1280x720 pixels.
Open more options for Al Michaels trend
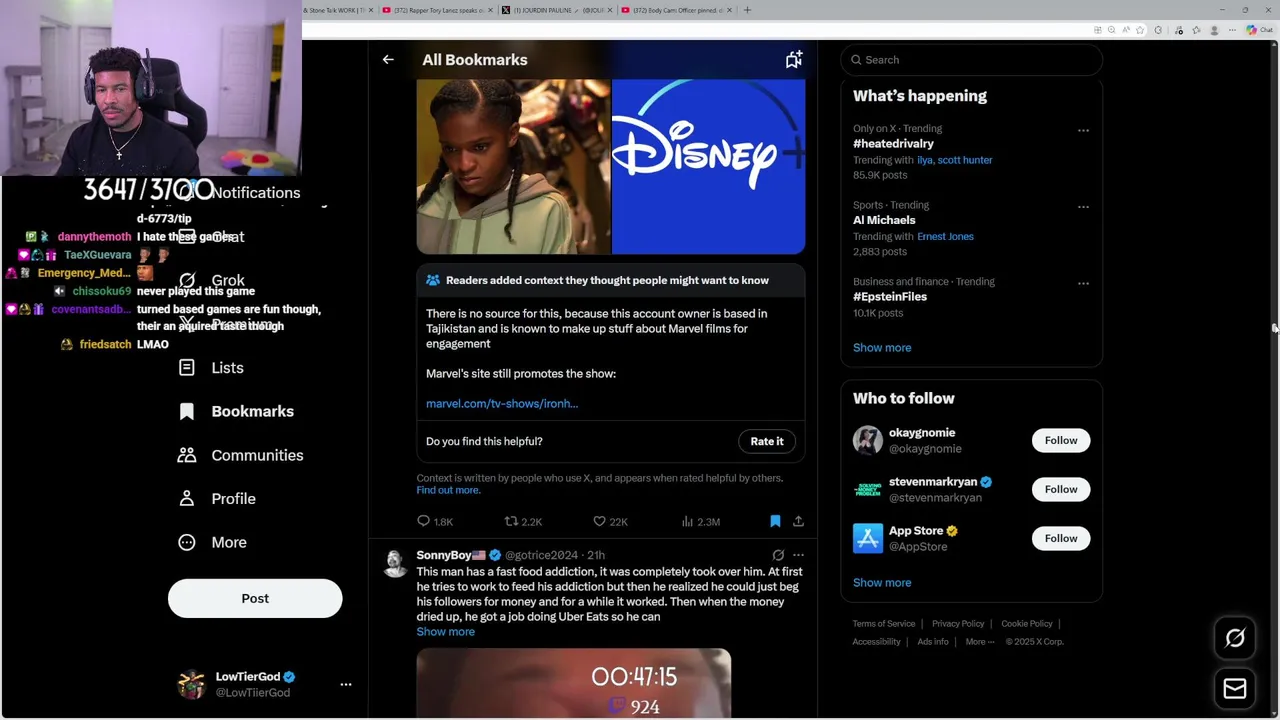tap(1083, 207)
